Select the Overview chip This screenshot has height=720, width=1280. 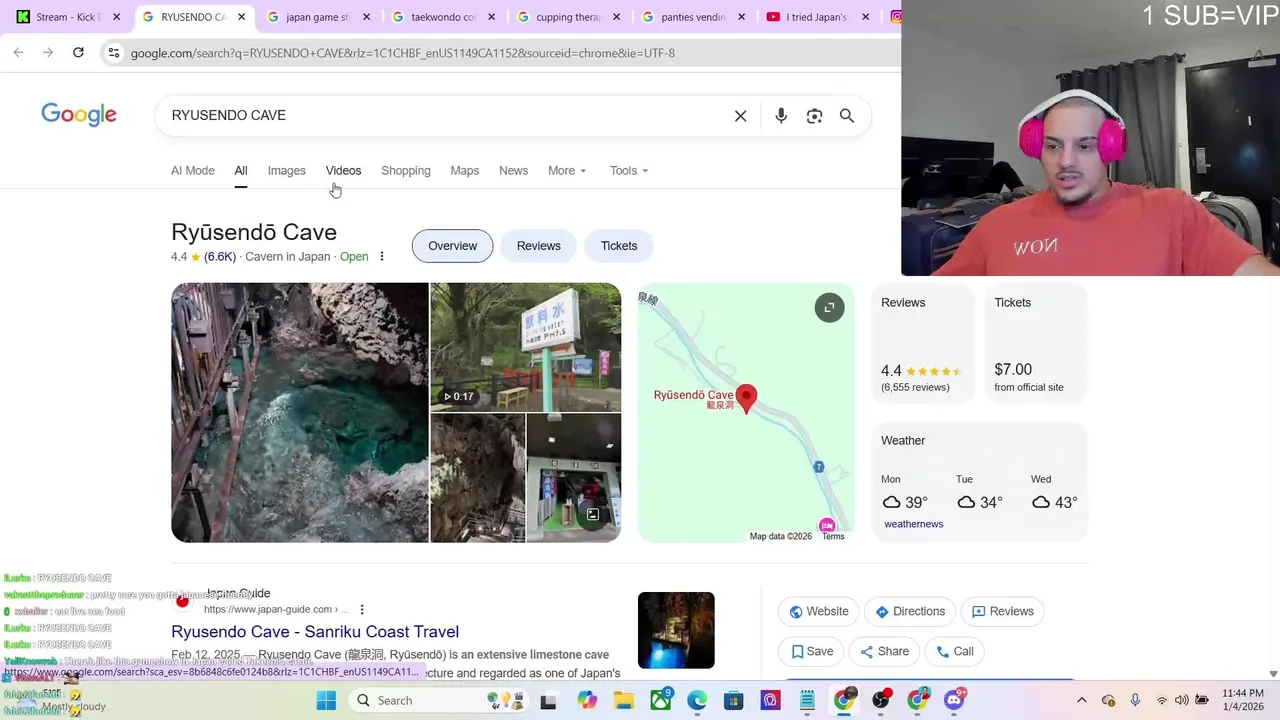452,246
